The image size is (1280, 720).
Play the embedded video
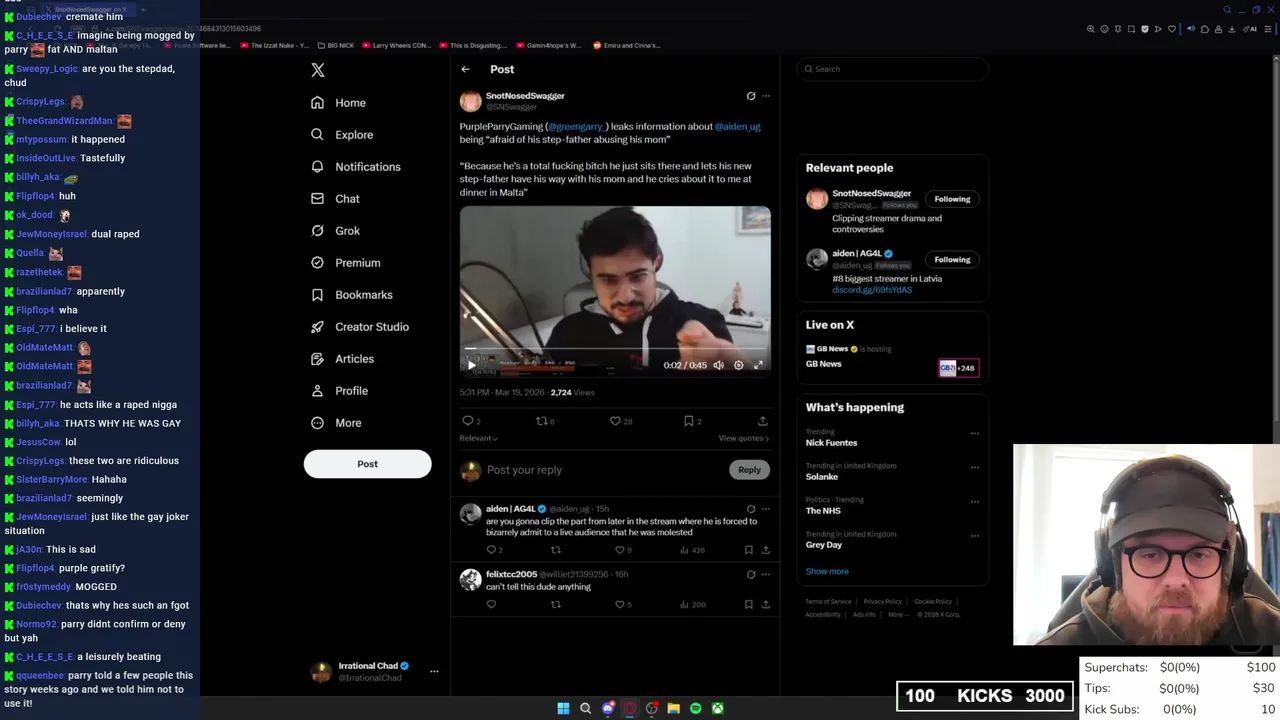tap(471, 365)
